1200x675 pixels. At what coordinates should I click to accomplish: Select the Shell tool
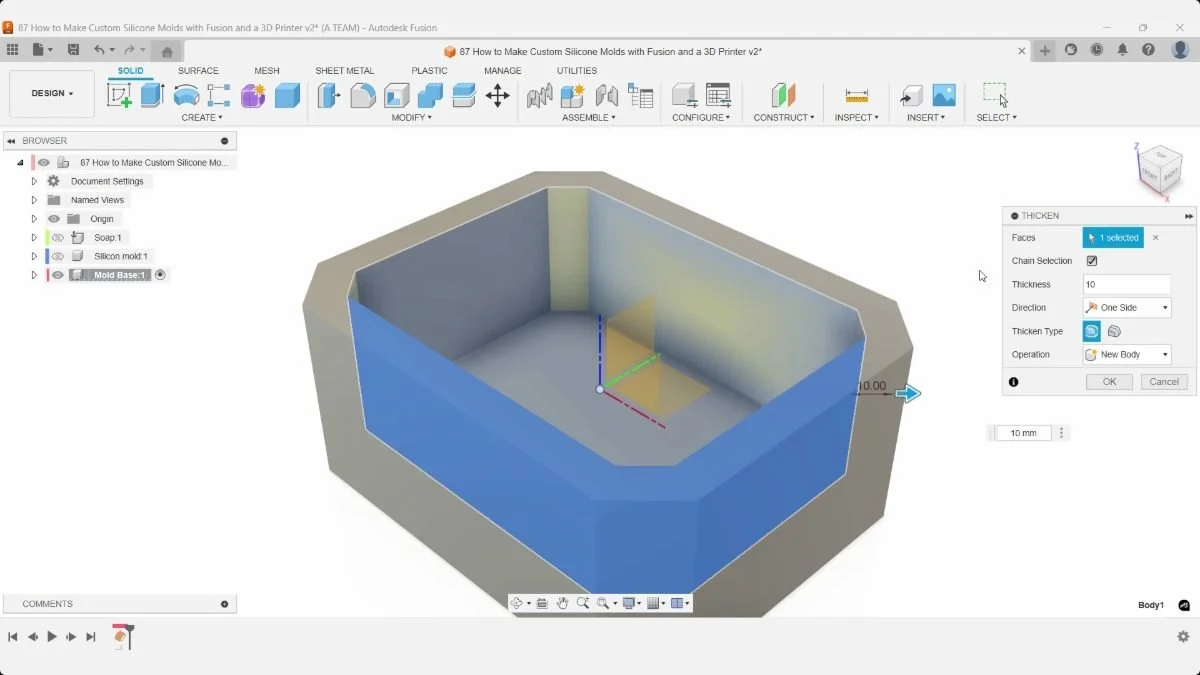[x=397, y=95]
